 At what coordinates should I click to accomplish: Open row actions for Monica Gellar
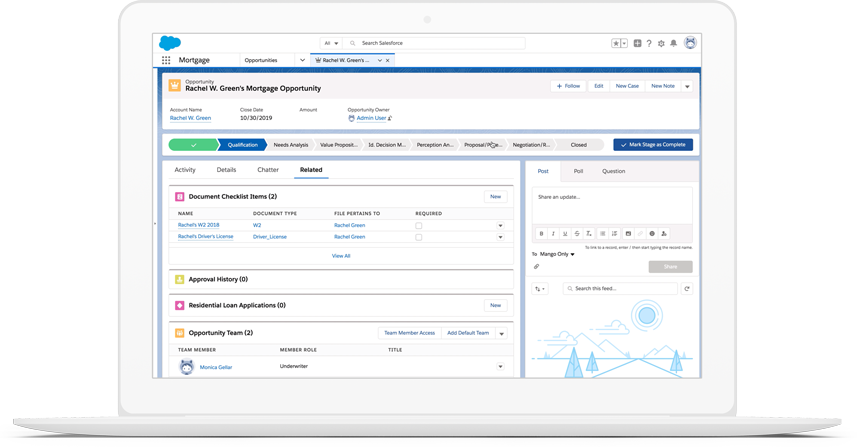(x=500, y=367)
